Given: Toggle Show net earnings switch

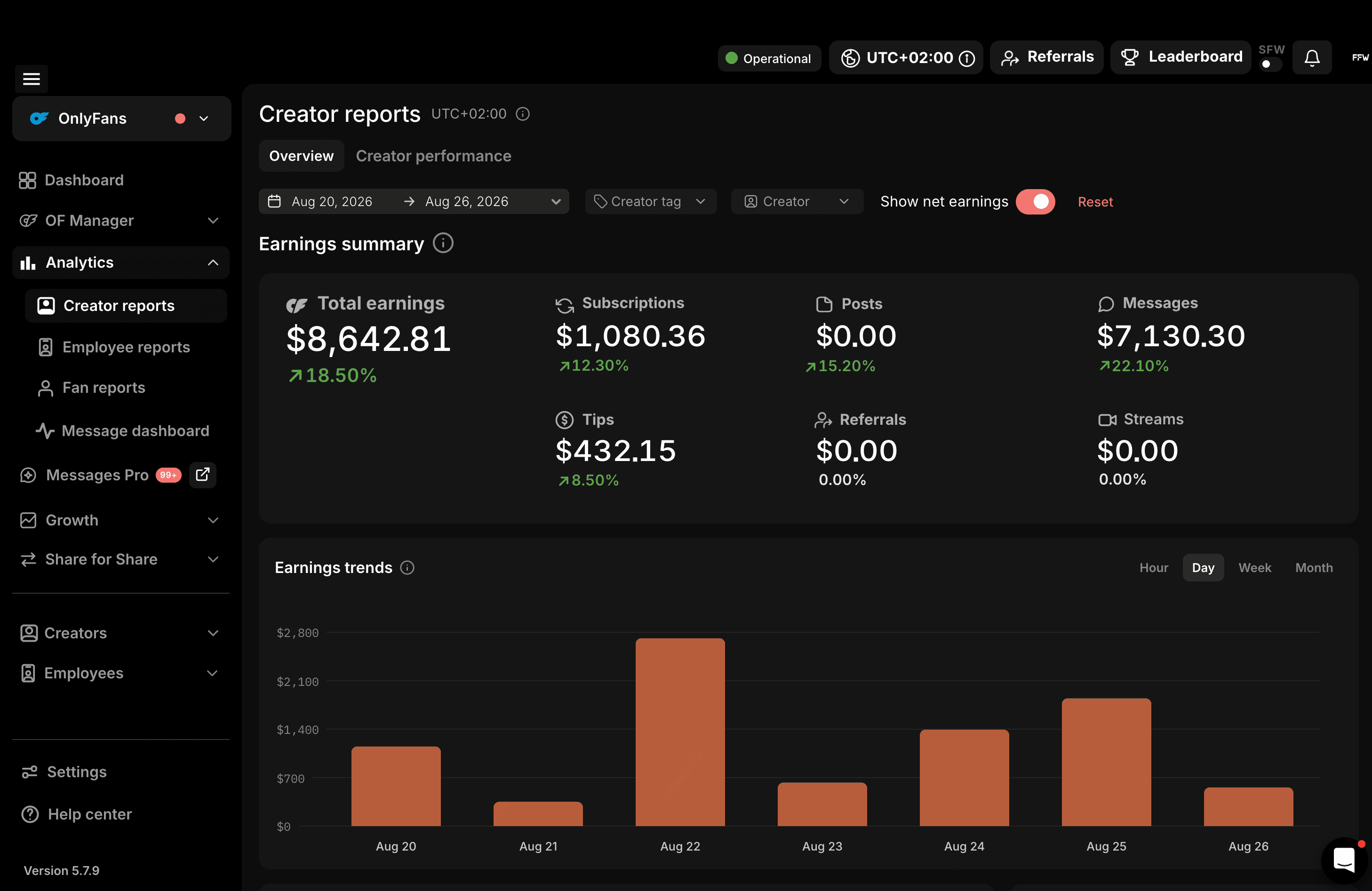Looking at the screenshot, I should pos(1035,202).
